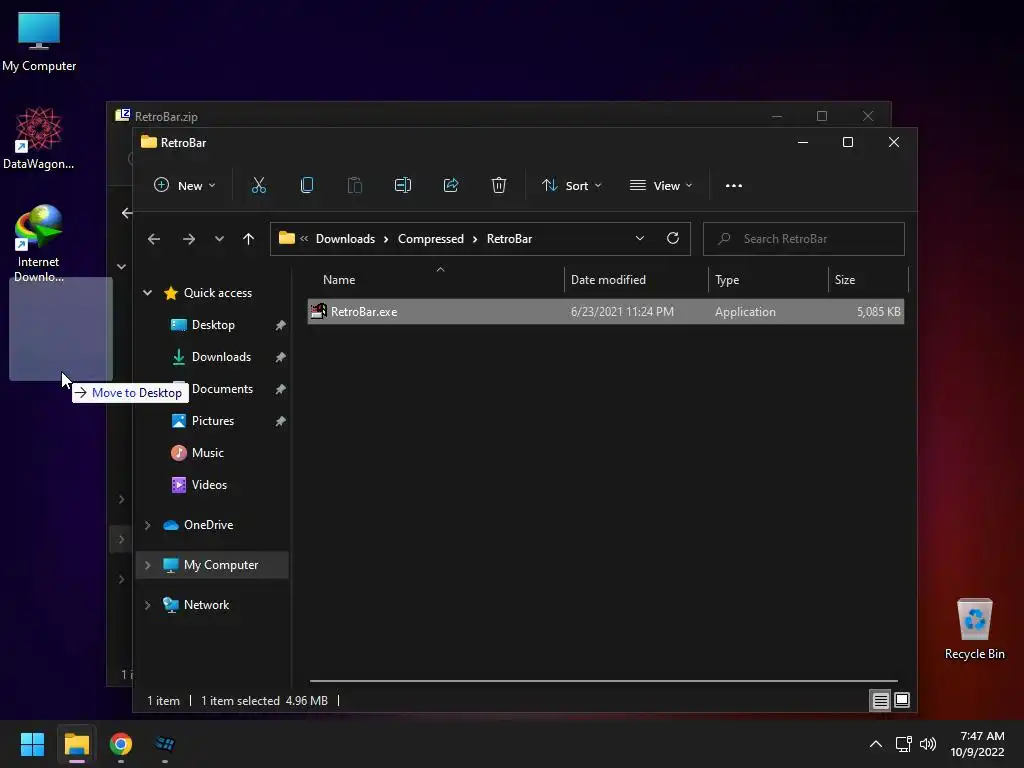The width and height of the screenshot is (1024, 768).
Task: Open the See more ellipsis menu
Action: click(733, 185)
